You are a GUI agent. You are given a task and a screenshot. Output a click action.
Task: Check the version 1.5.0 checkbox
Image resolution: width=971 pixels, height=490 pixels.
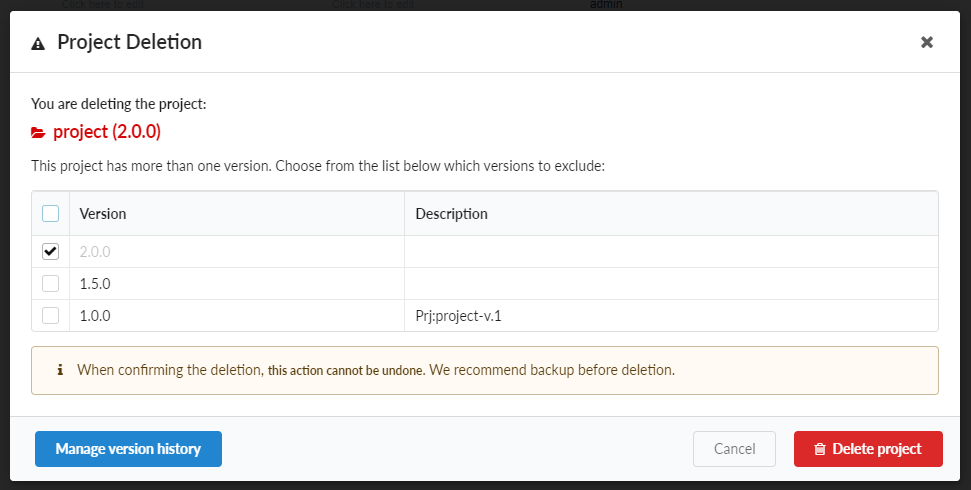51,283
